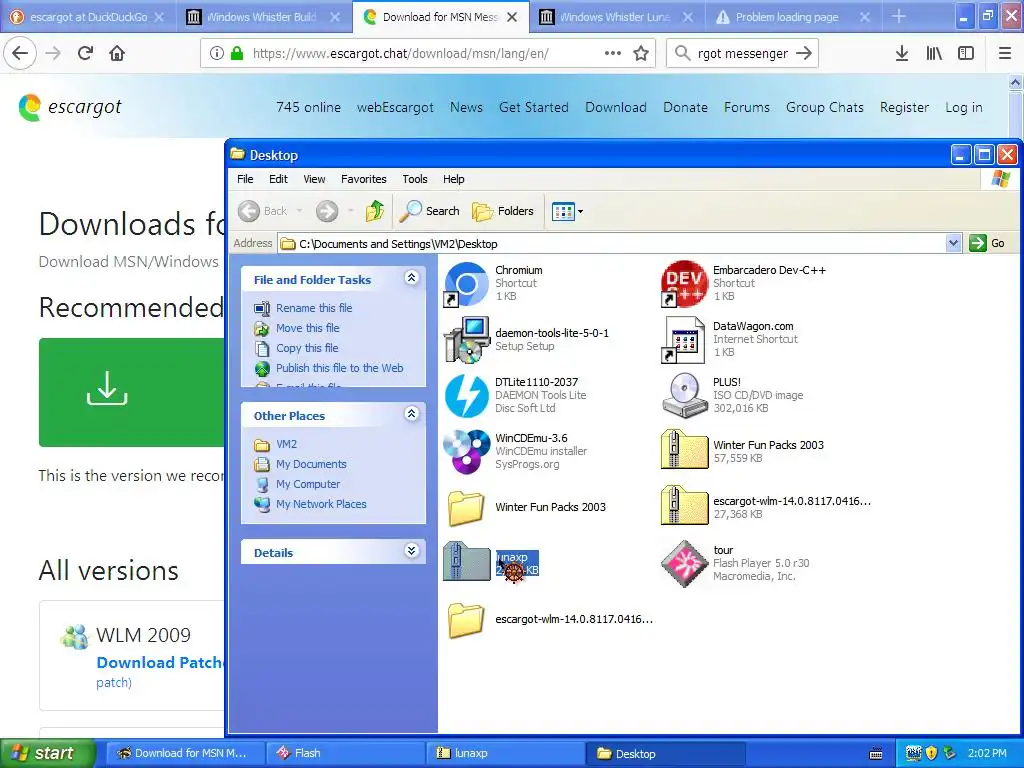
Task: Open Firefox page actions ellipsis
Action: coord(613,54)
